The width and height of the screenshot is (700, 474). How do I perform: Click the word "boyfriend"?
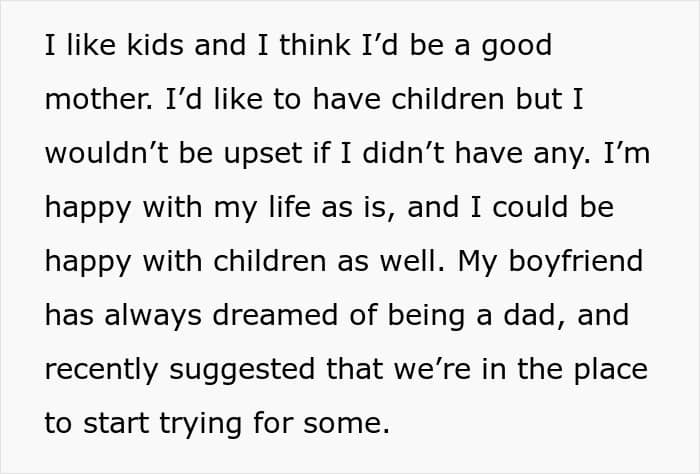[x=575, y=263]
